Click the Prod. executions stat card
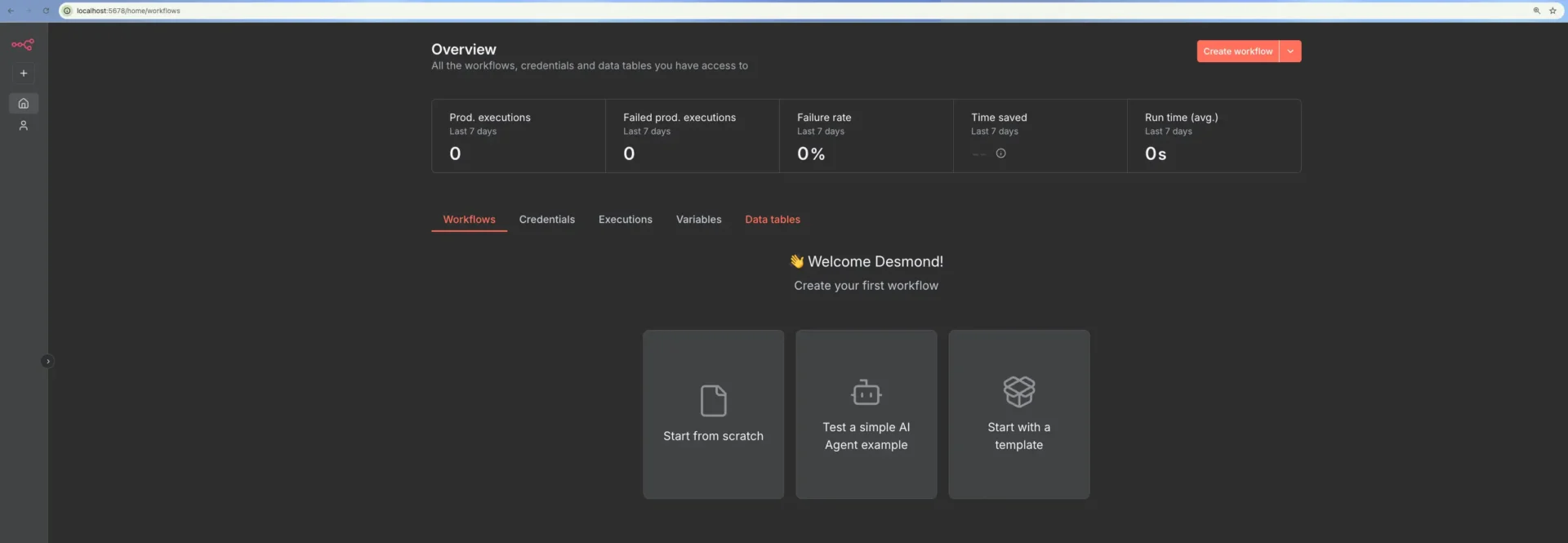 click(x=519, y=136)
